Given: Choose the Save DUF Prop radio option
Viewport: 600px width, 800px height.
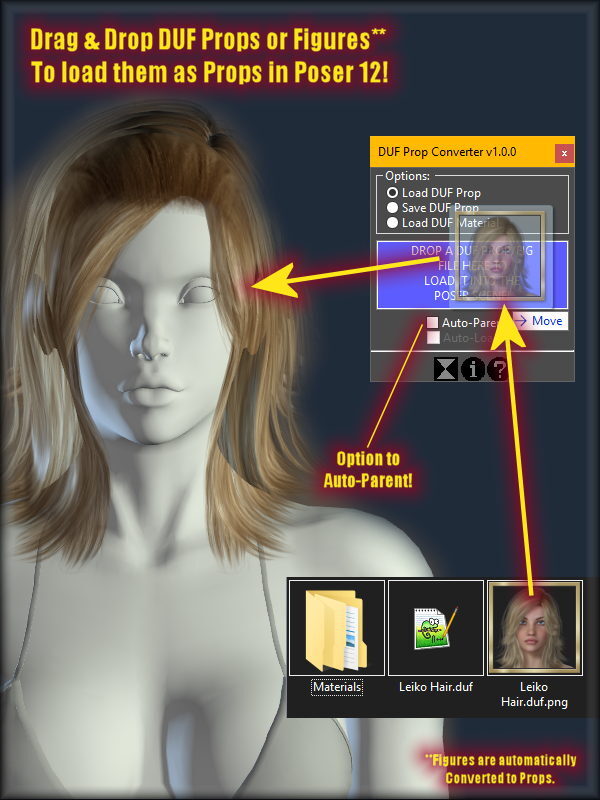Looking at the screenshot, I should [392, 208].
